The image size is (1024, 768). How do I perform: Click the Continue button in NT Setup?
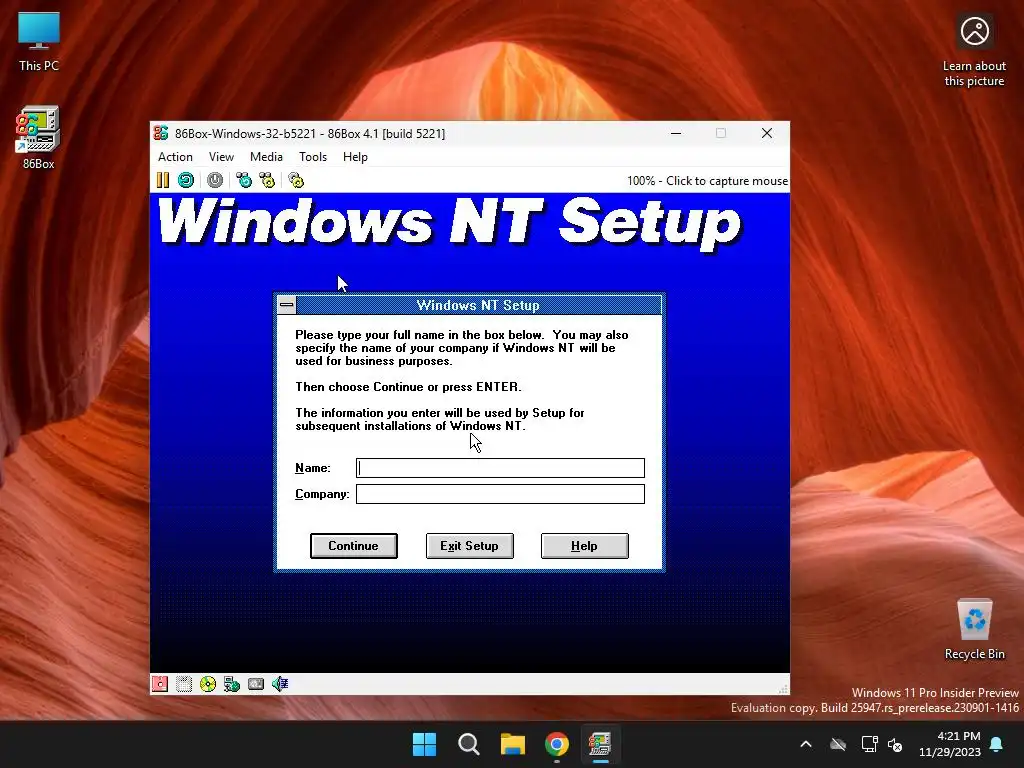pos(353,546)
